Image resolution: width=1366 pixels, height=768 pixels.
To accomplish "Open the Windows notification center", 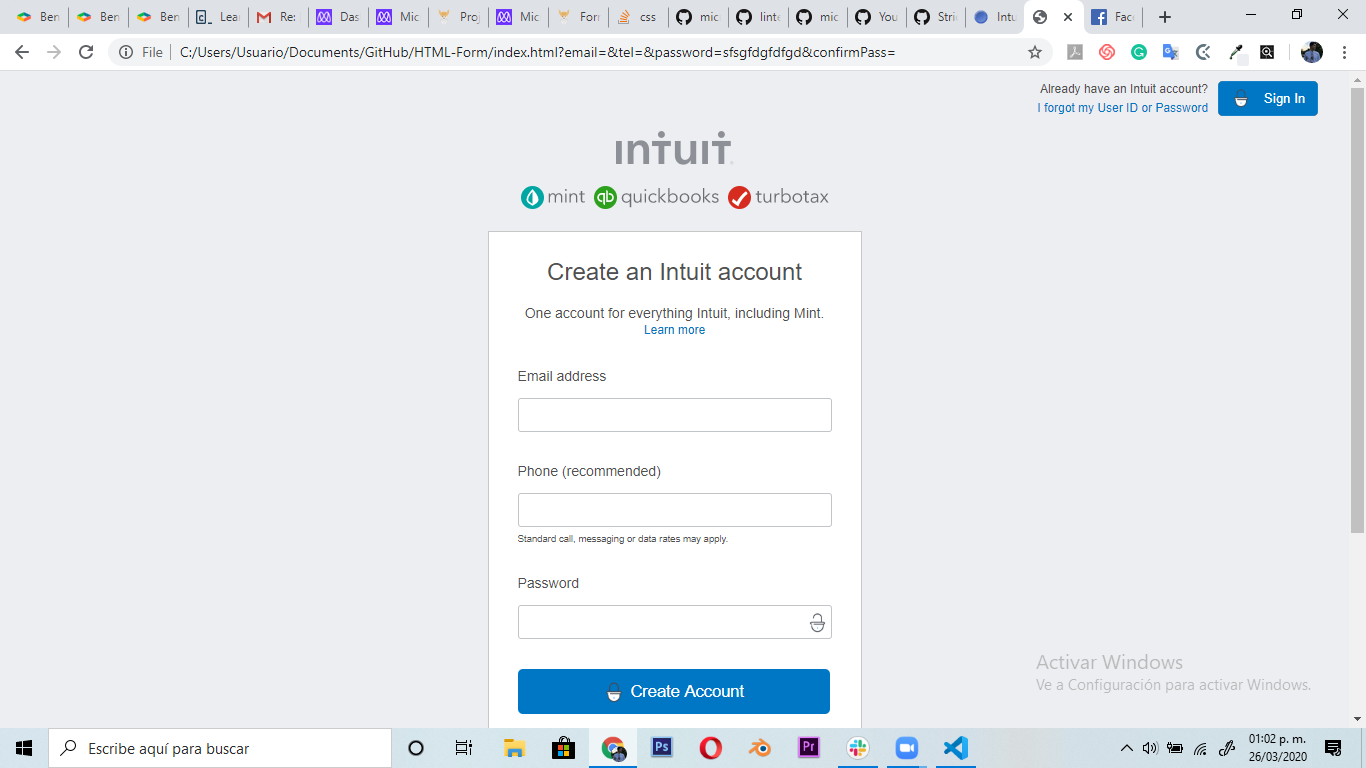I will pos(1333,748).
